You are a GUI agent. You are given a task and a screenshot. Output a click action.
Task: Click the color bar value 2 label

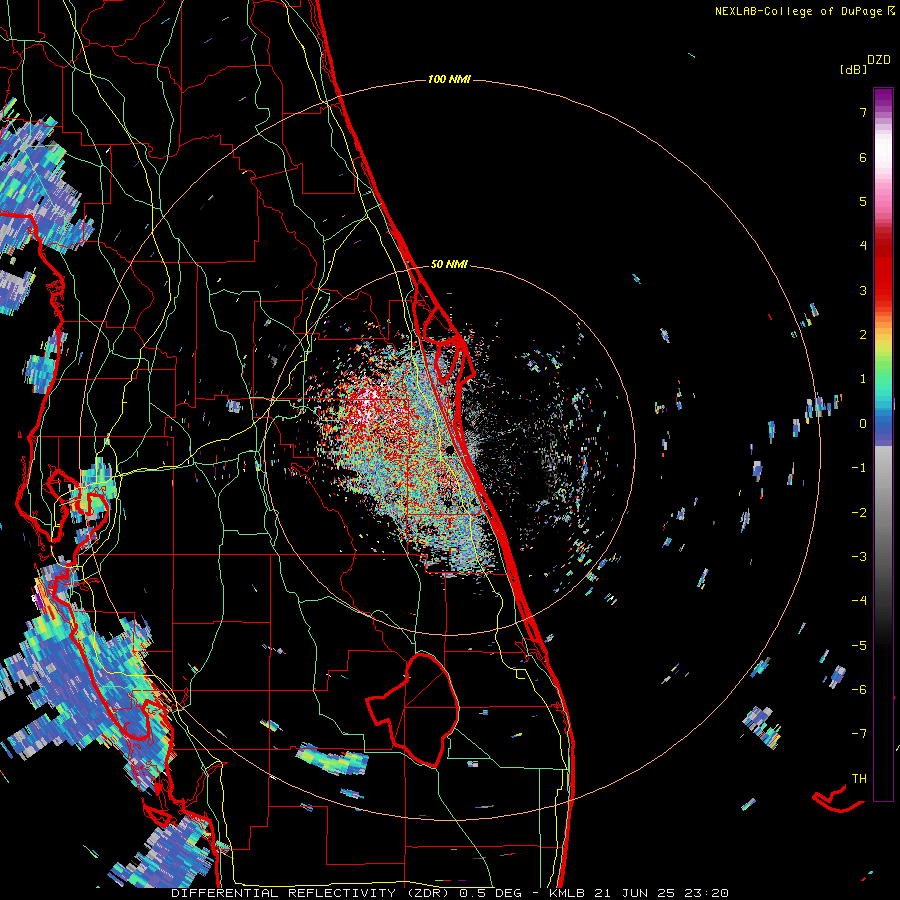[x=863, y=335]
